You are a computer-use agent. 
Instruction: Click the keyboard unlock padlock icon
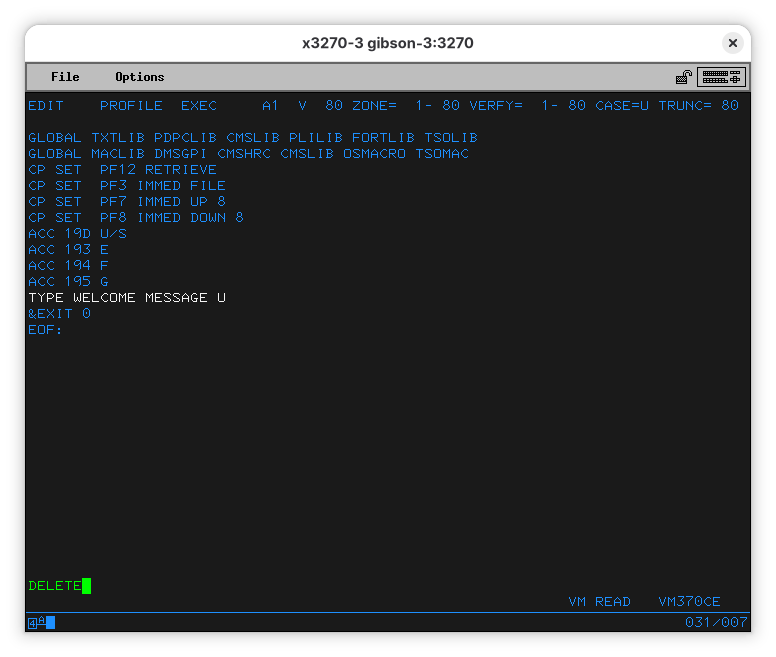click(x=684, y=77)
